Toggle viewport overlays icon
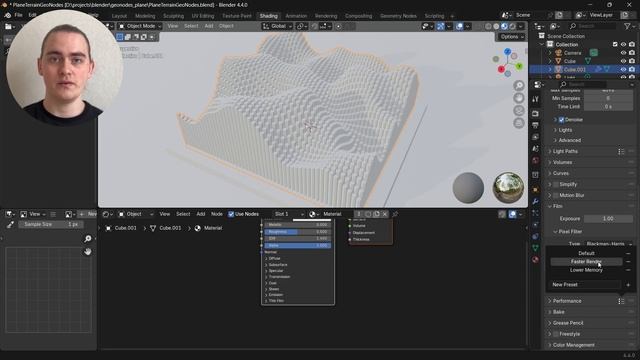 click(460, 26)
